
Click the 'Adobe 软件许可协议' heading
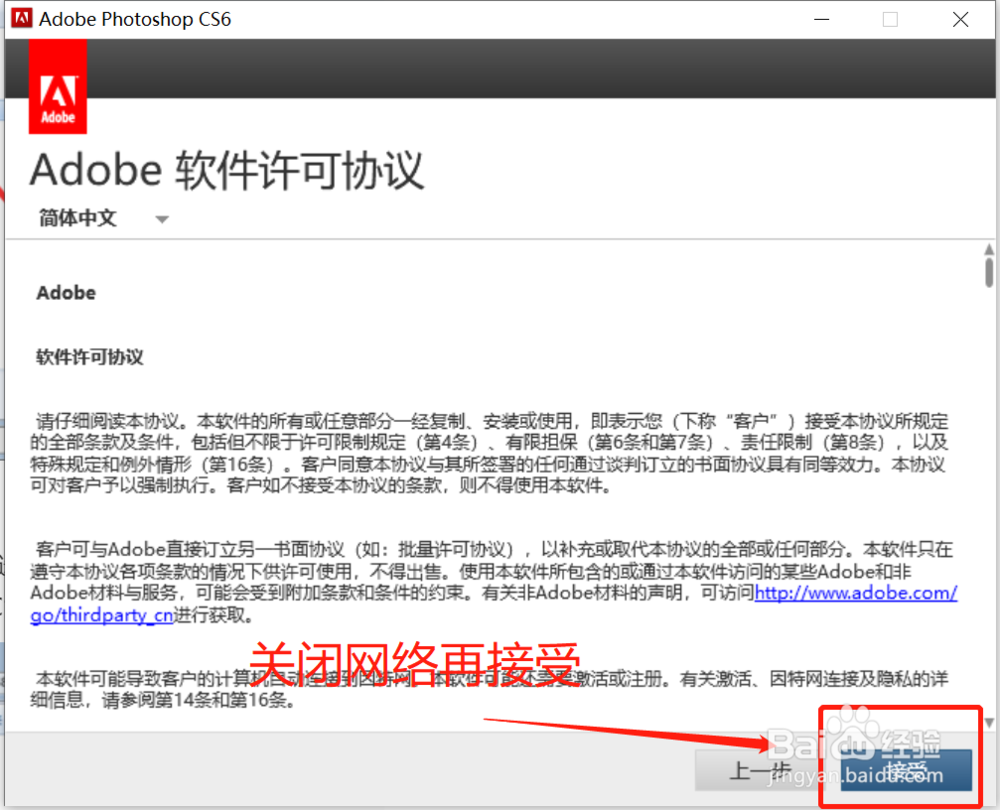[x=226, y=170]
